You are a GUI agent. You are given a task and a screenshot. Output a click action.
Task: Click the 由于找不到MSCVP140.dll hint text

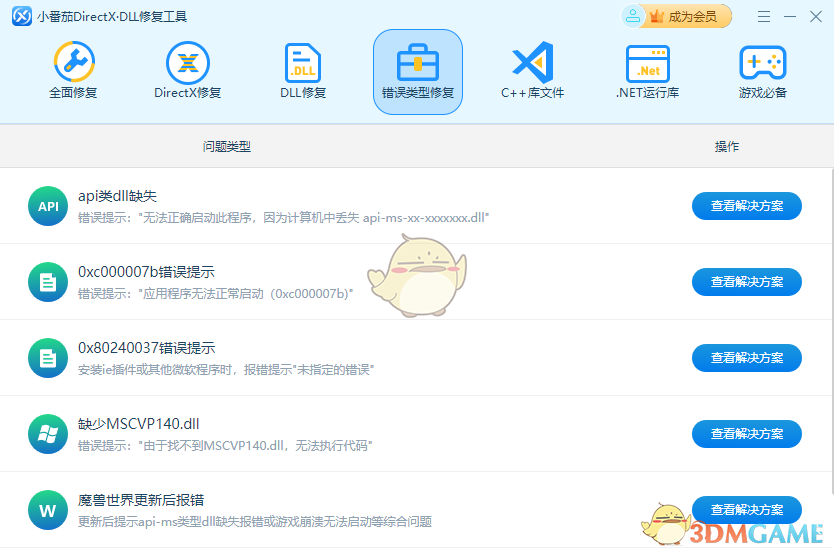click(x=225, y=446)
